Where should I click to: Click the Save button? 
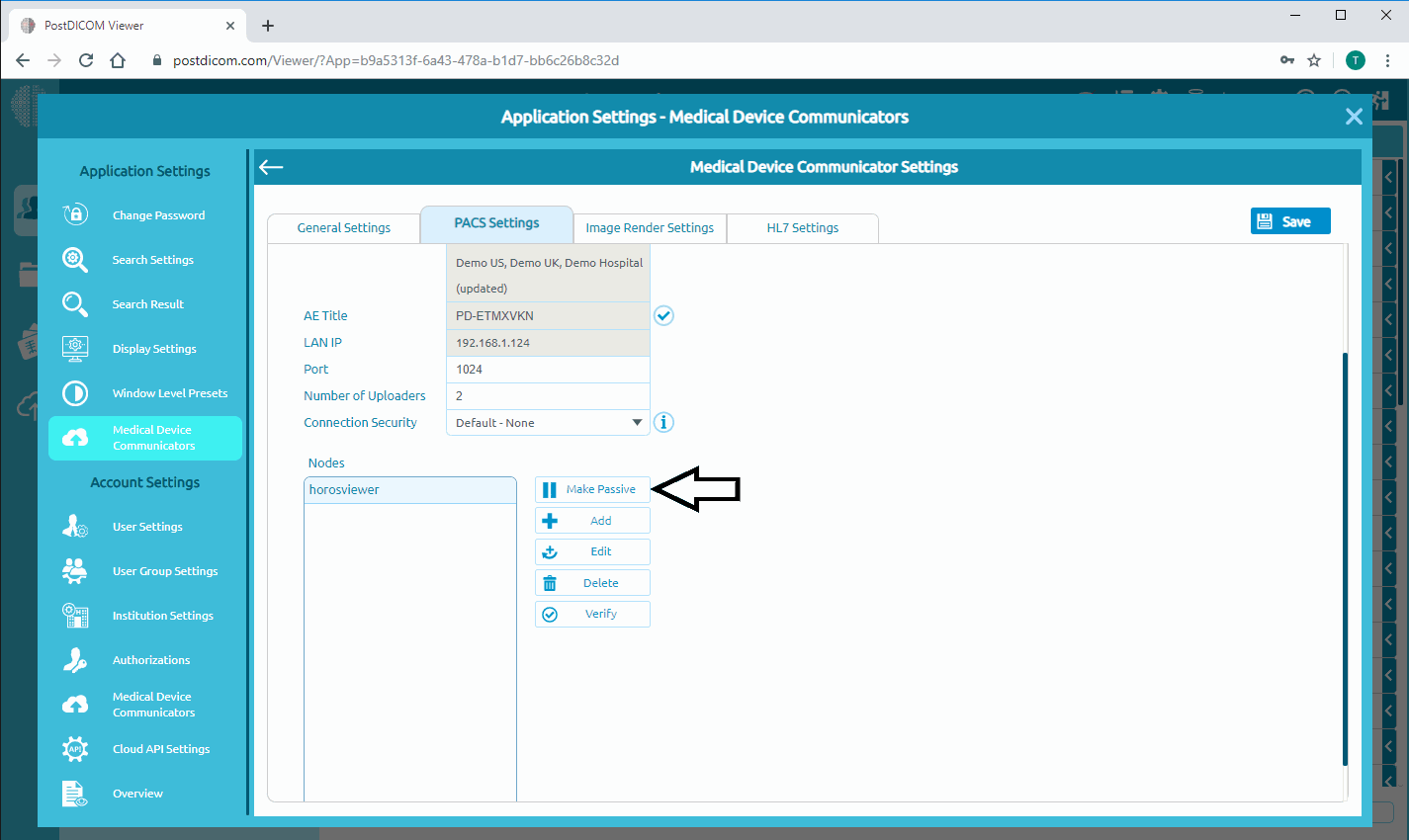1290,221
